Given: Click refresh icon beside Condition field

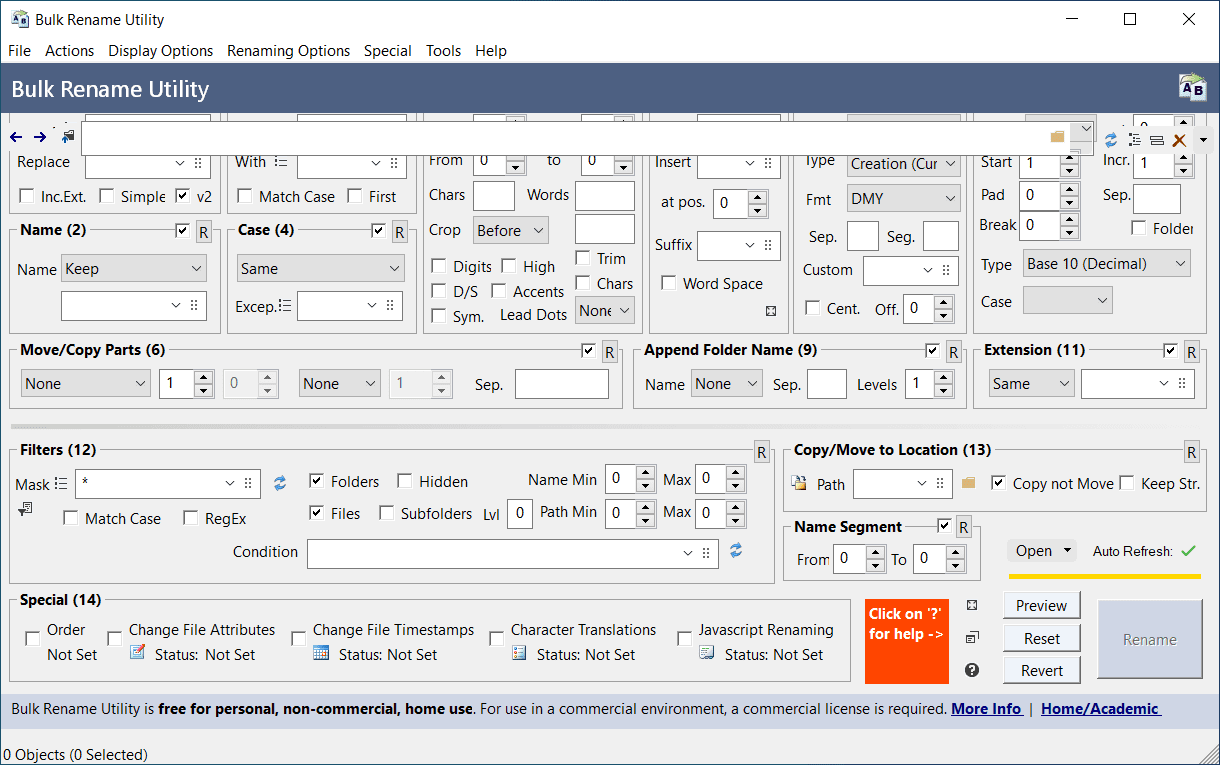Looking at the screenshot, I should tap(736, 551).
